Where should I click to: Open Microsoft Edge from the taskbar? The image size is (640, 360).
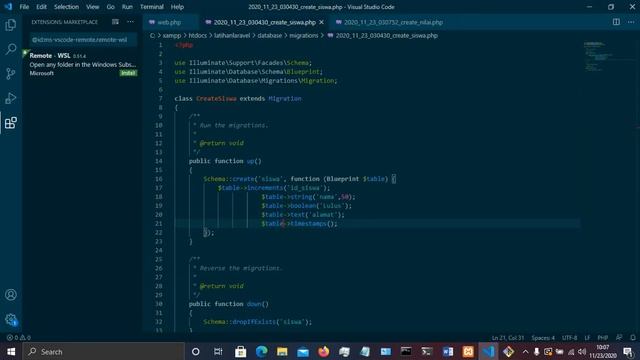[261, 351]
